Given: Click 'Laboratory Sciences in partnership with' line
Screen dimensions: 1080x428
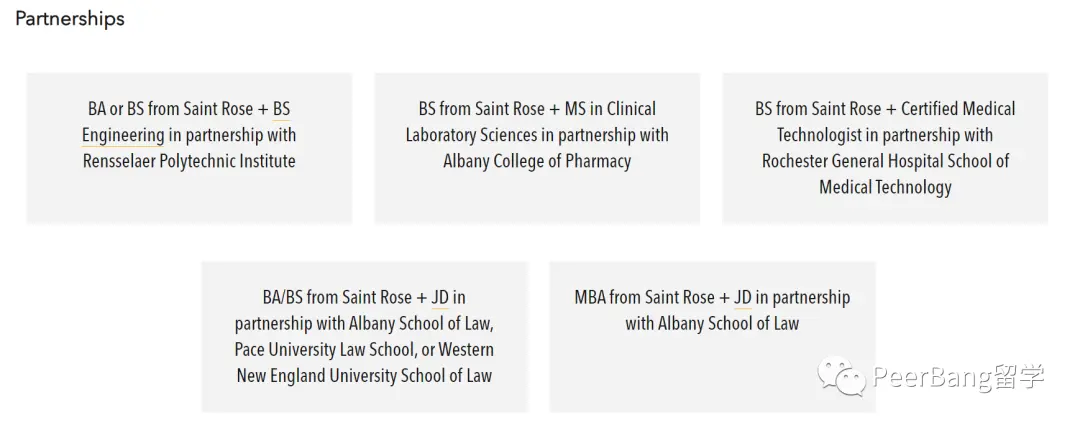Looking at the screenshot, I should (537, 135).
